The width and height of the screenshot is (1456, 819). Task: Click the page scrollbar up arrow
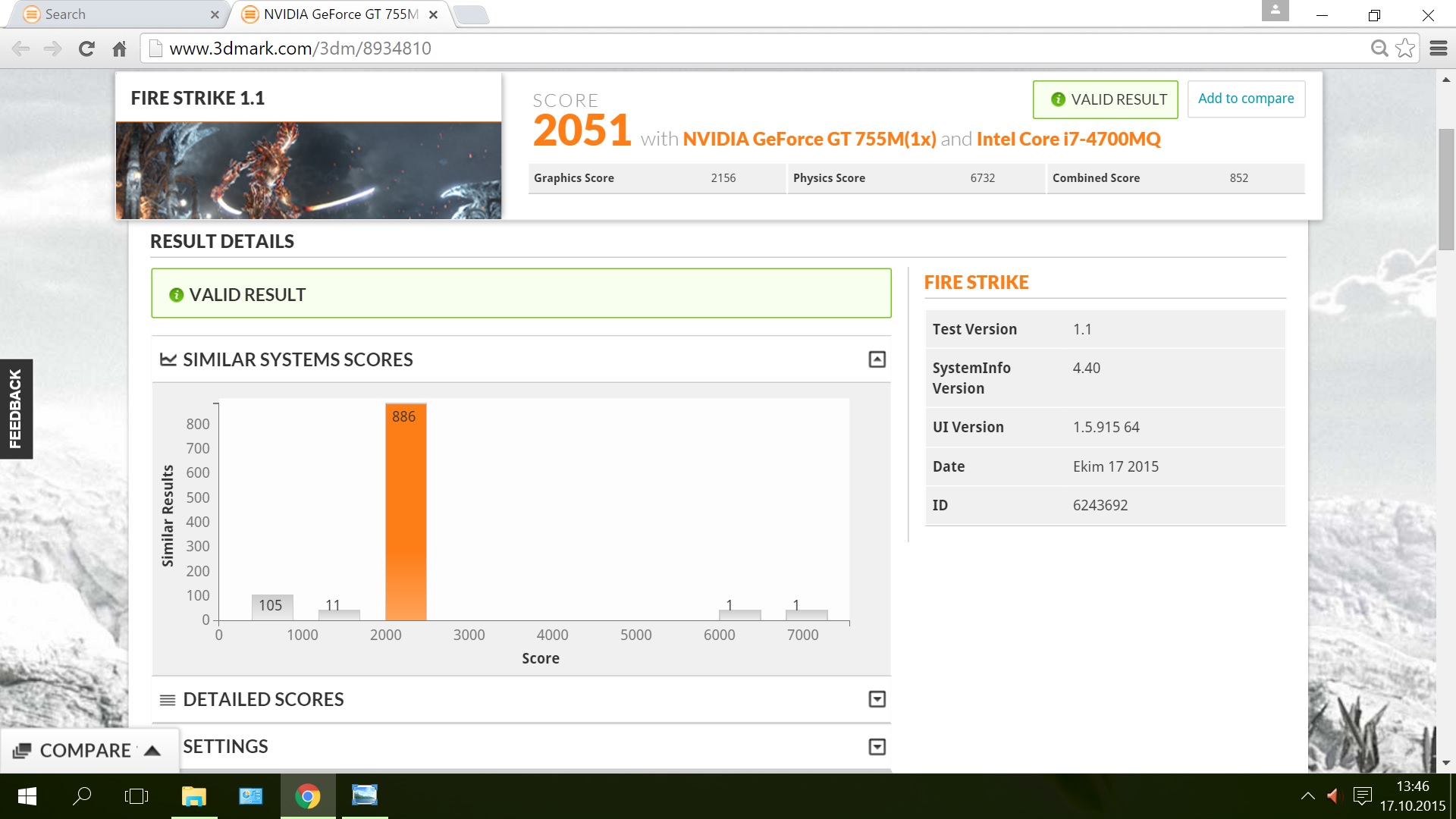pyautogui.click(x=1446, y=79)
